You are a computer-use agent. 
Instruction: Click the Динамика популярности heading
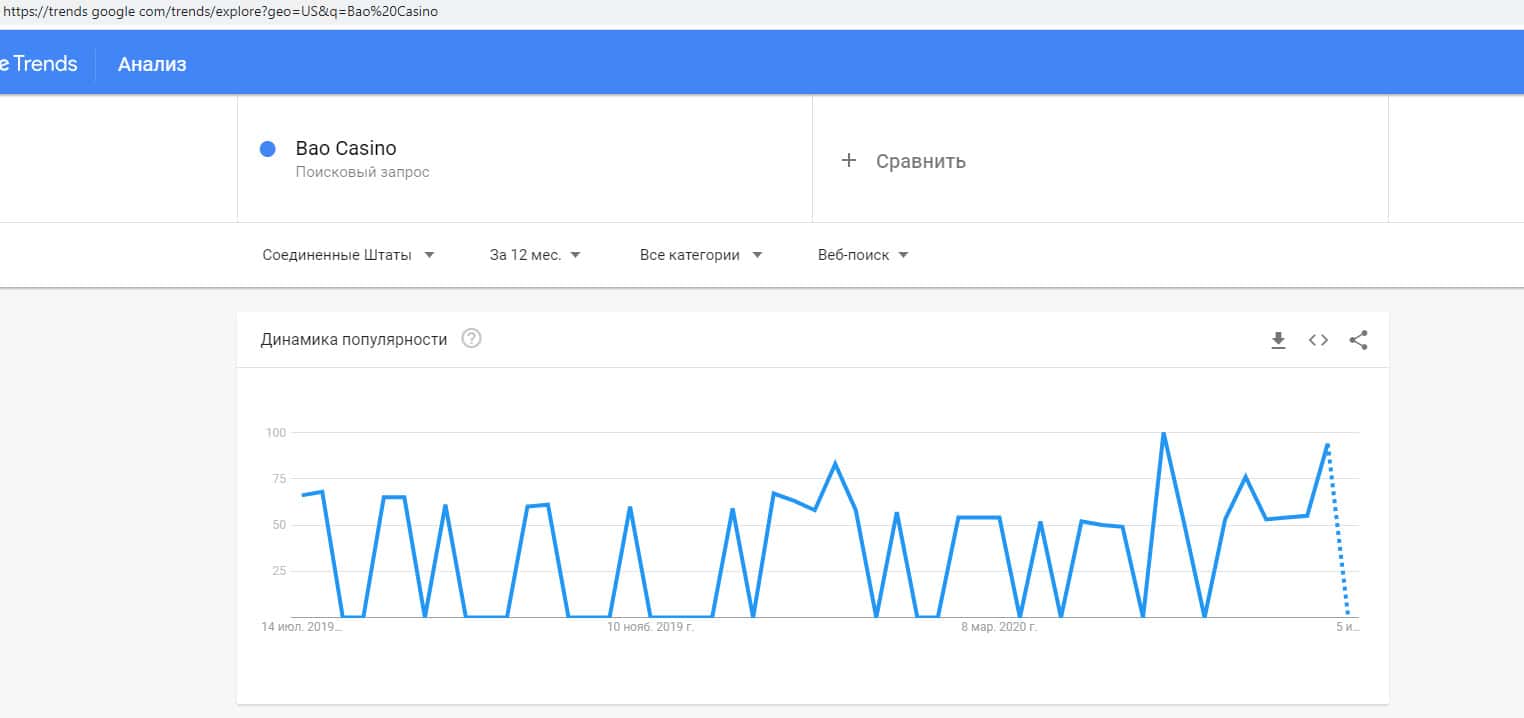click(x=353, y=339)
